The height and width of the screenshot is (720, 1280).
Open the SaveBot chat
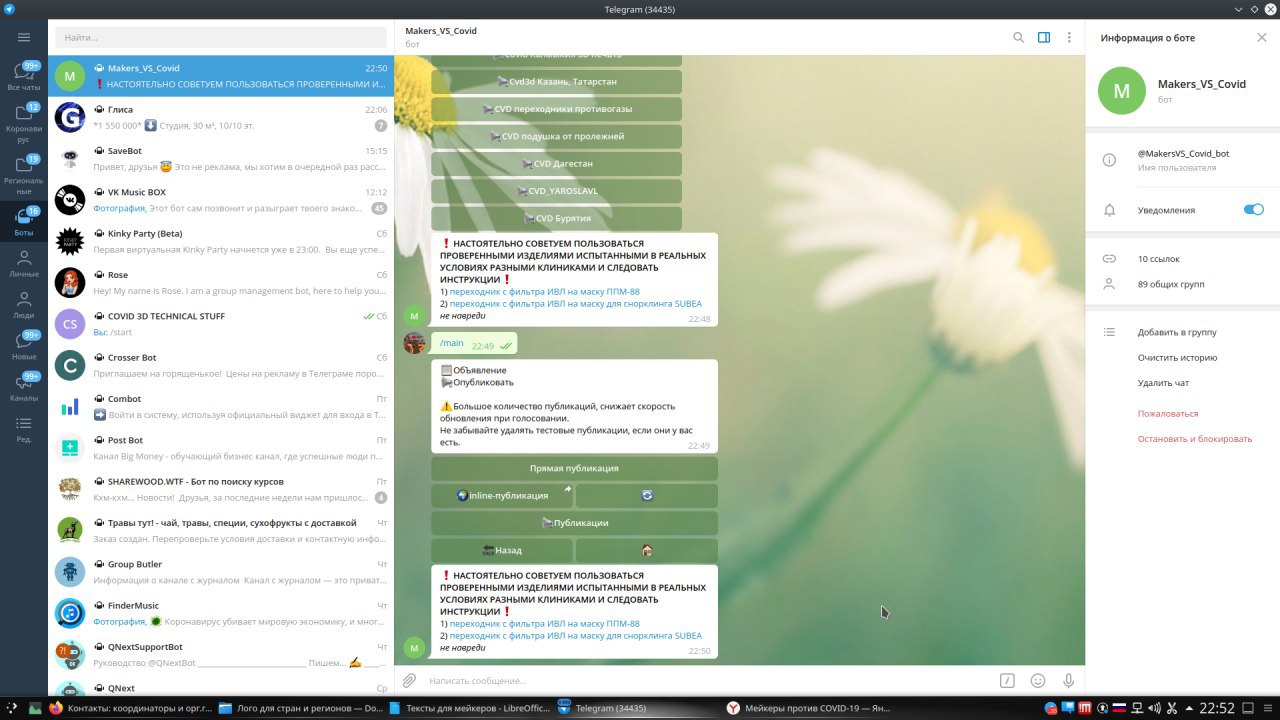click(x=221, y=158)
